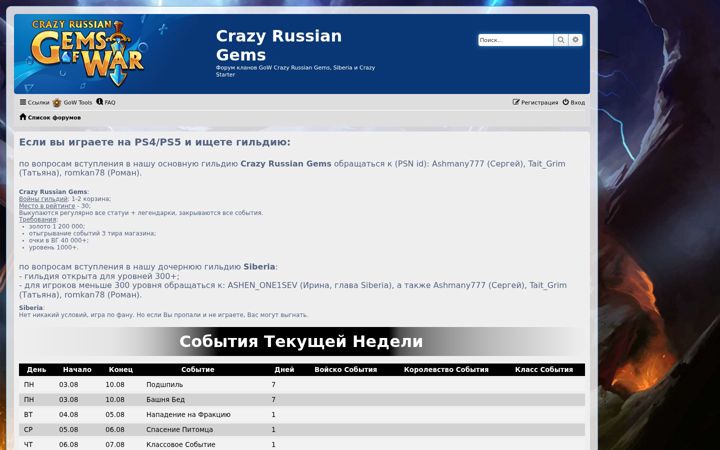Screen dimensions: 720x450
Task: Click the forum subtitle under site title
Action: [296, 71]
